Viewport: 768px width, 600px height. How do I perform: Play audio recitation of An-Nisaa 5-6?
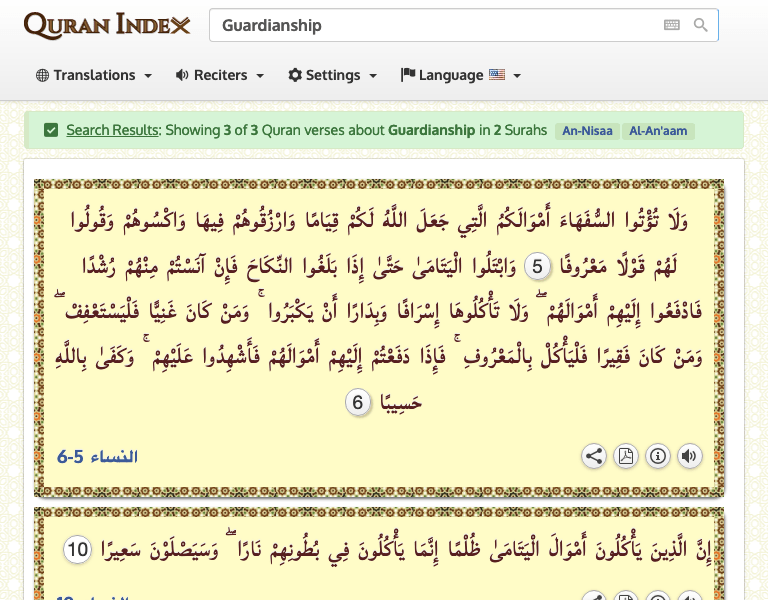point(689,456)
